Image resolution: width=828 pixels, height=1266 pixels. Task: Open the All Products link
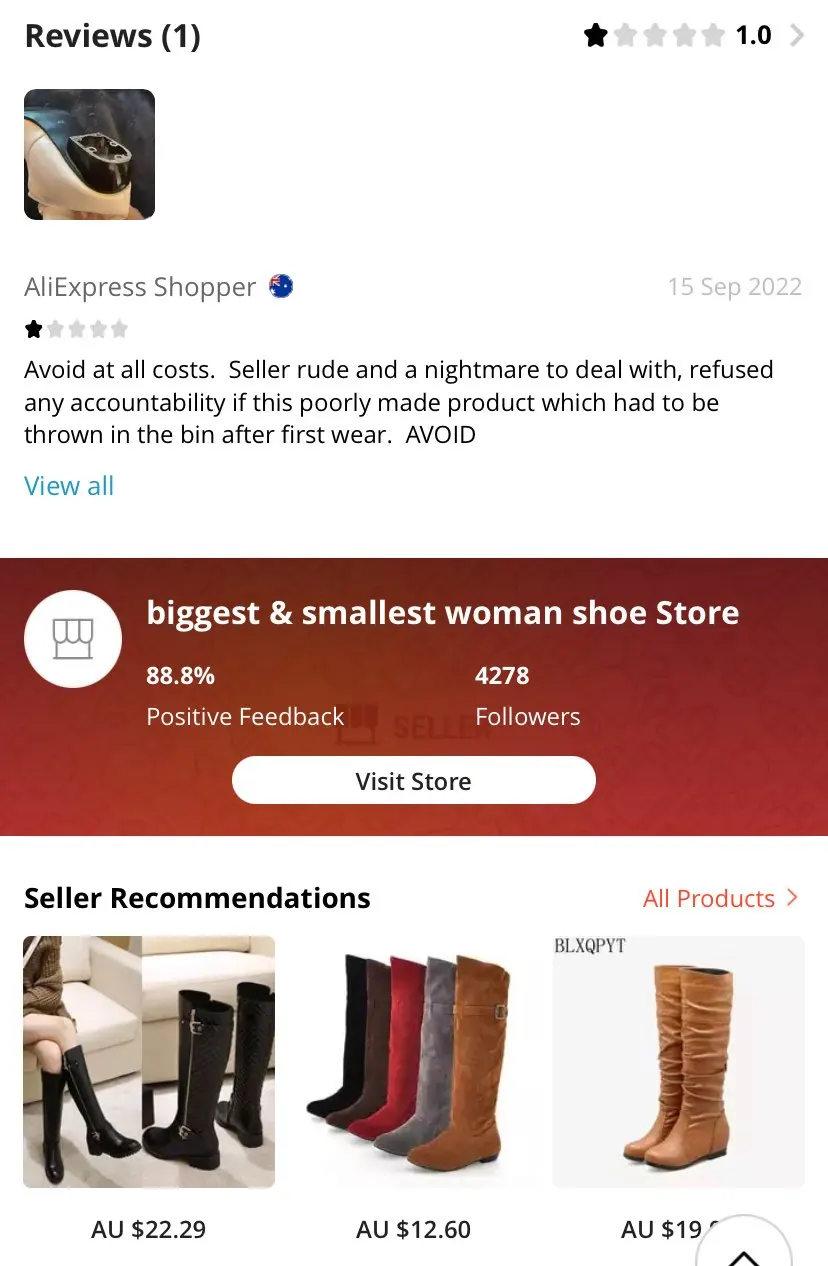click(x=709, y=898)
